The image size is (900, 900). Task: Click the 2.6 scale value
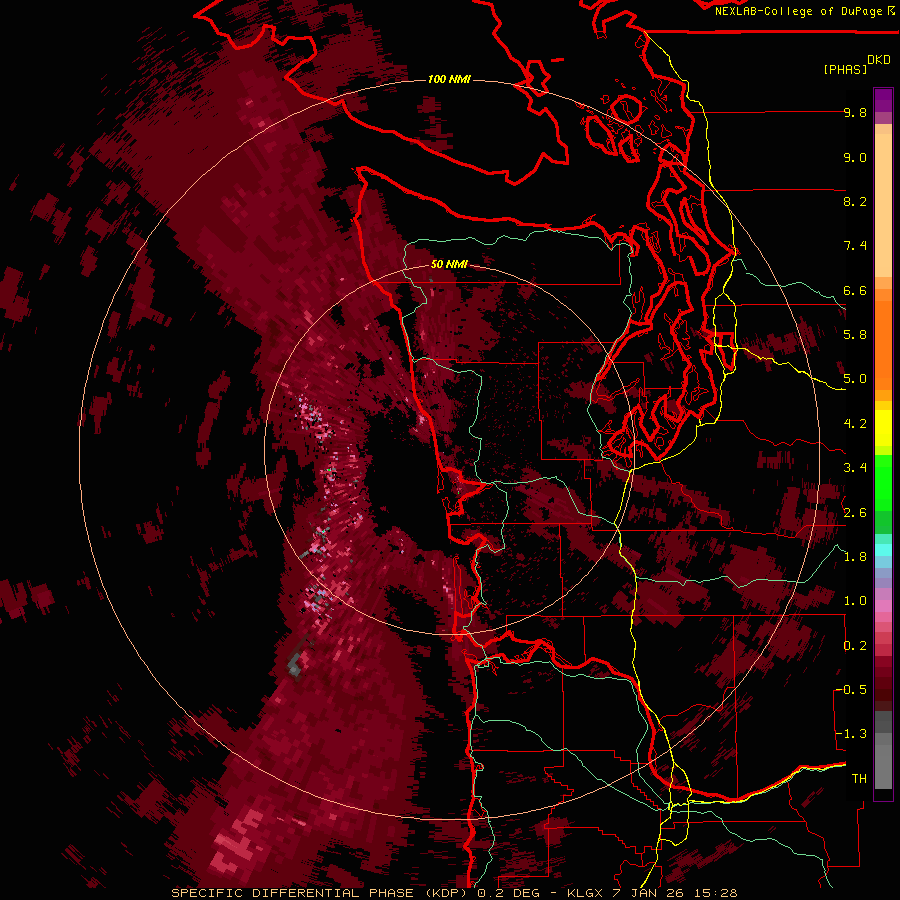point(855,513)
